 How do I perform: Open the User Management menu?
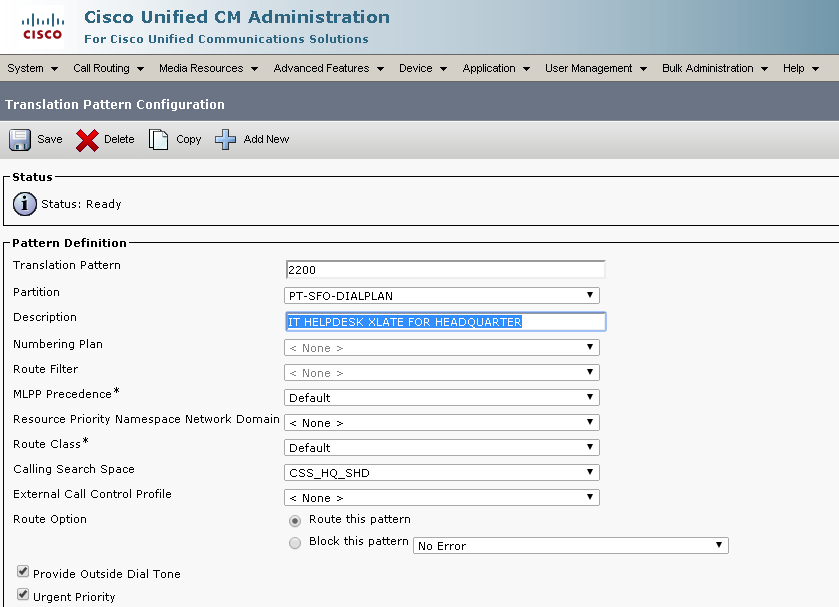coord(596,68)
